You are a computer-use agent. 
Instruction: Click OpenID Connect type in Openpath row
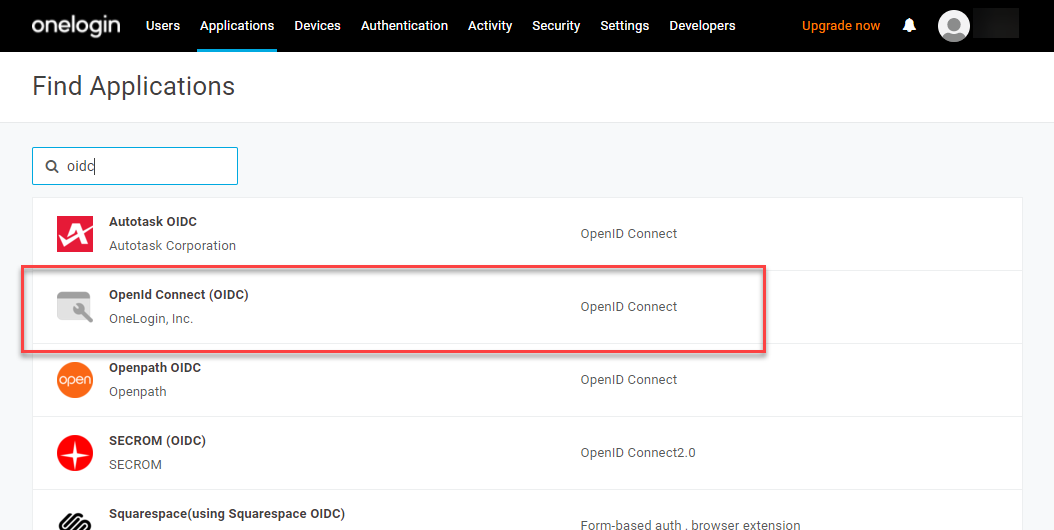click(x=629, y=379)
